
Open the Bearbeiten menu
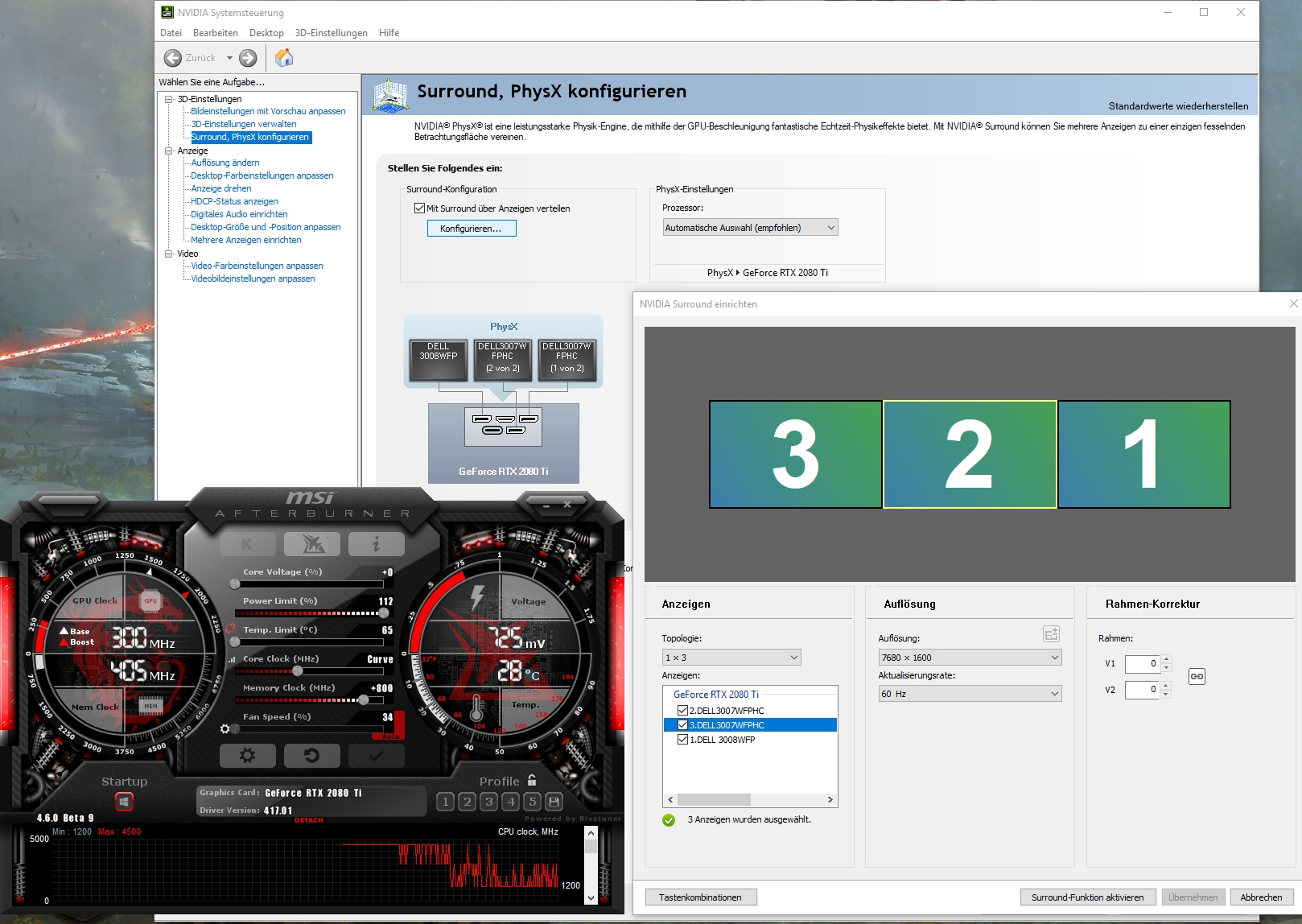point(216,33)
